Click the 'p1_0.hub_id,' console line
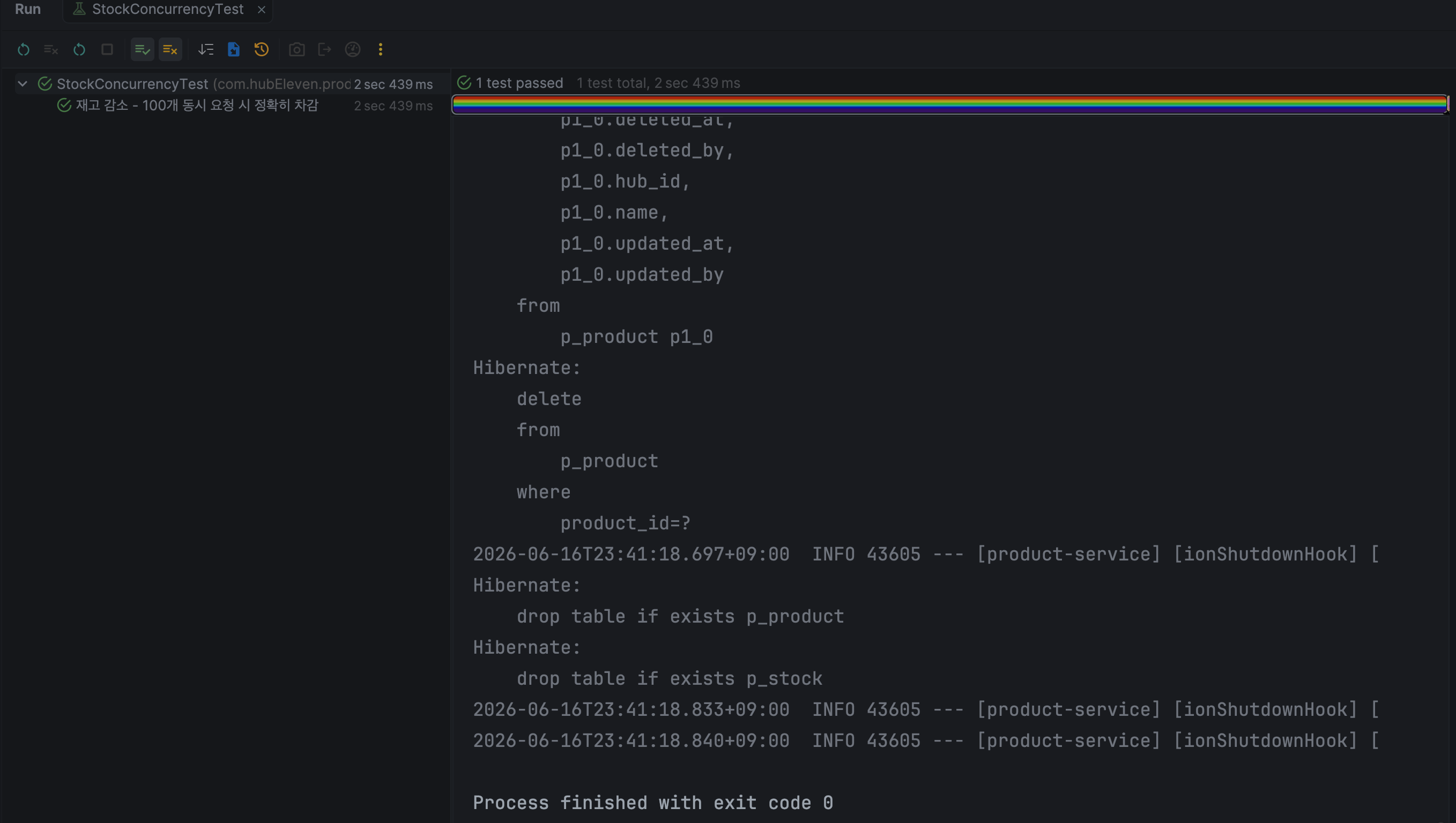Viewport: 1456px width, 823px height. (626, 181)
